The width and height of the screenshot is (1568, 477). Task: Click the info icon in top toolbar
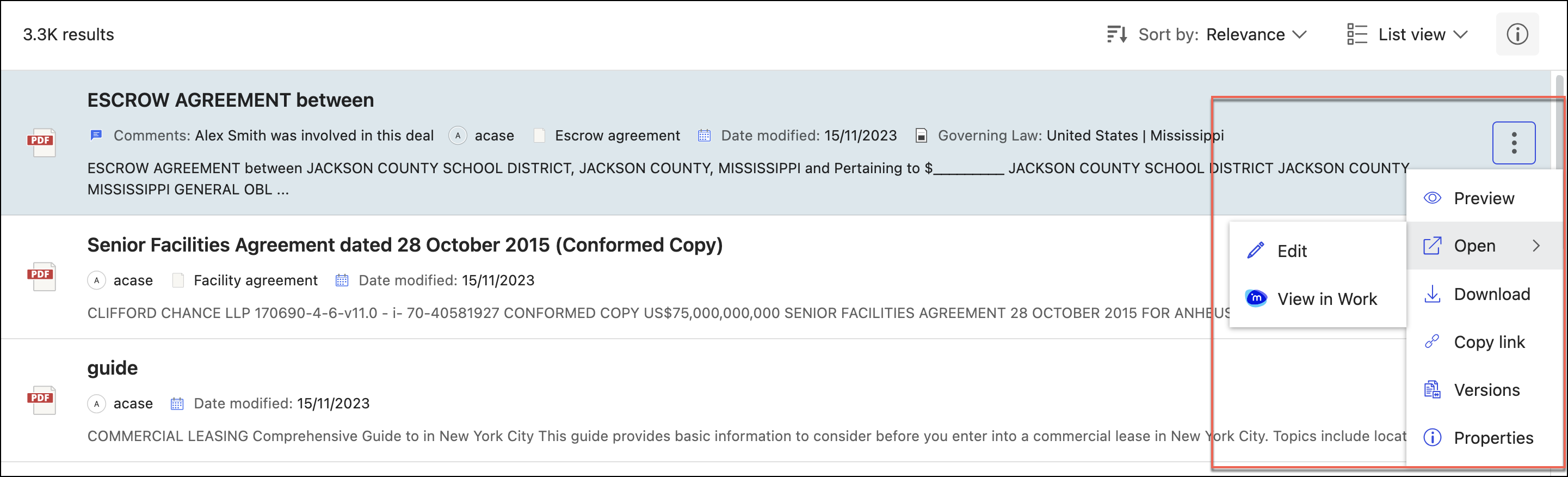pos(1517,35)
